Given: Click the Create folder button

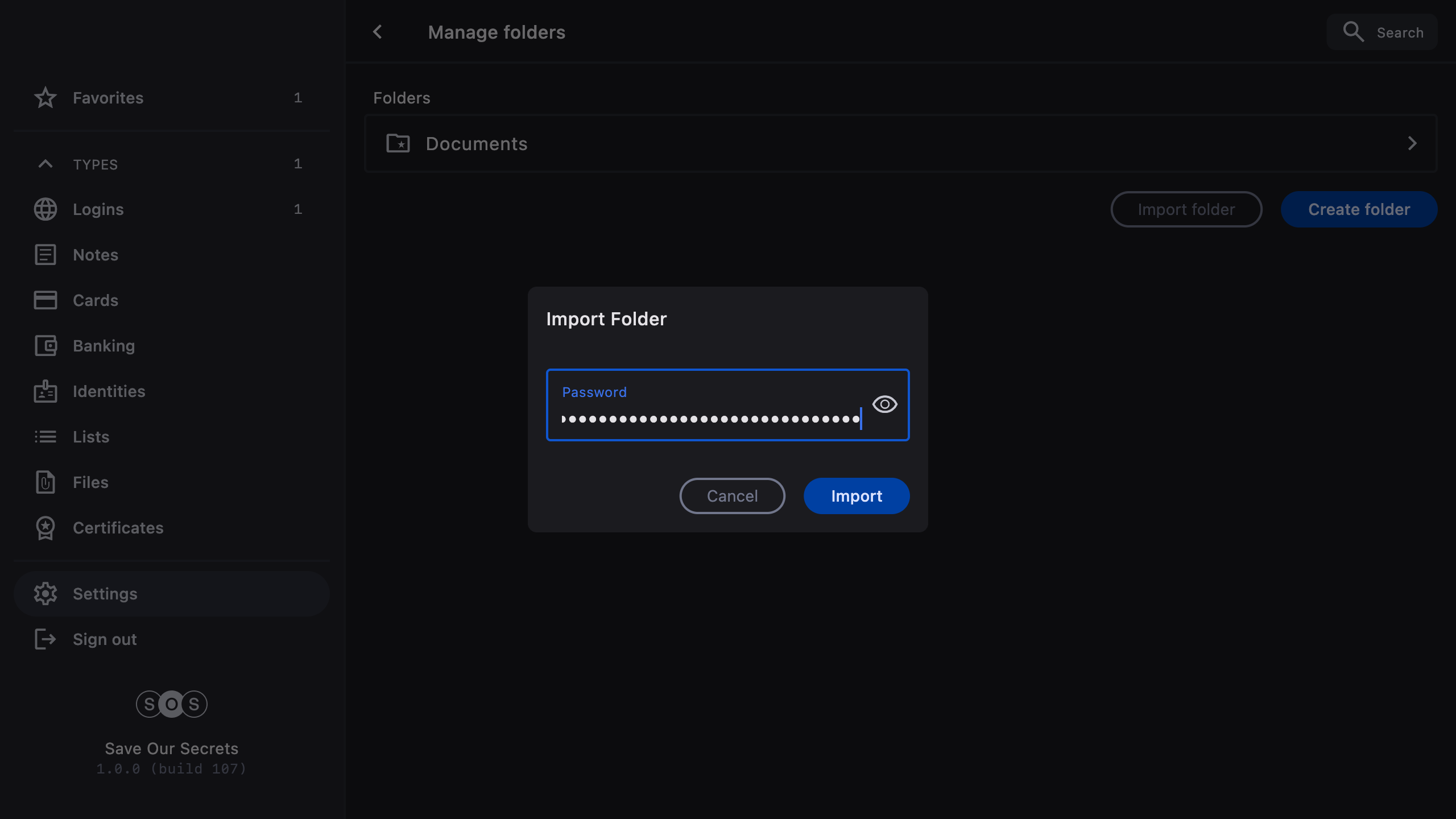Looking at the screenshot, I should (1359, 209).
